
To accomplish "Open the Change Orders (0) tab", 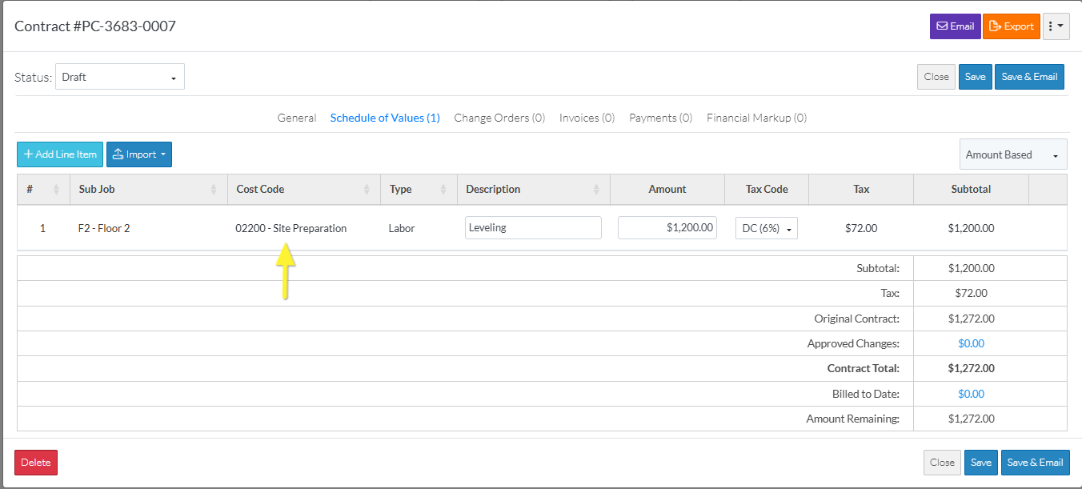I will (500, 118).
